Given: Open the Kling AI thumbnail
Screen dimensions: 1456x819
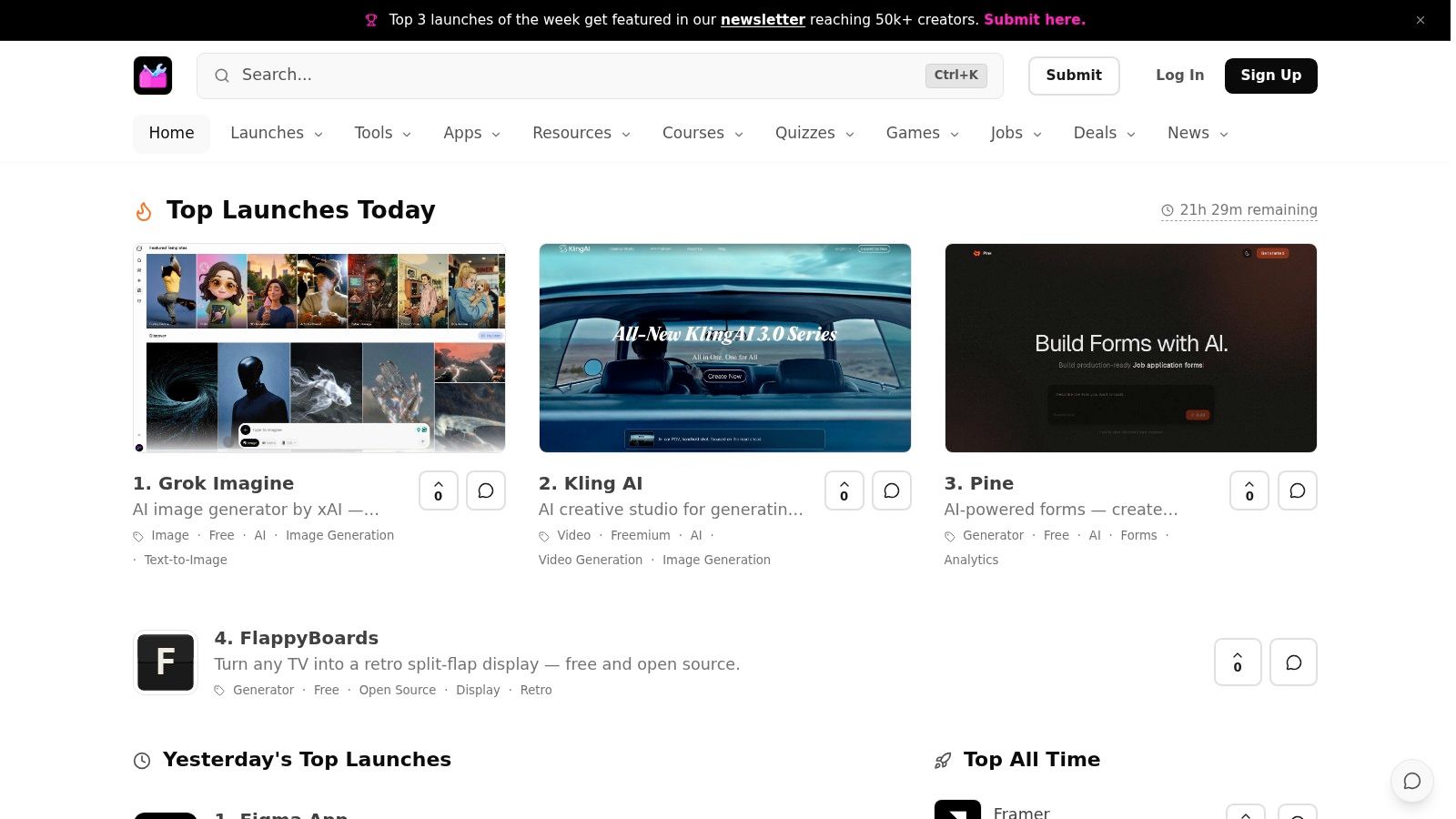Looking at the screenshot, I should 724,348.
